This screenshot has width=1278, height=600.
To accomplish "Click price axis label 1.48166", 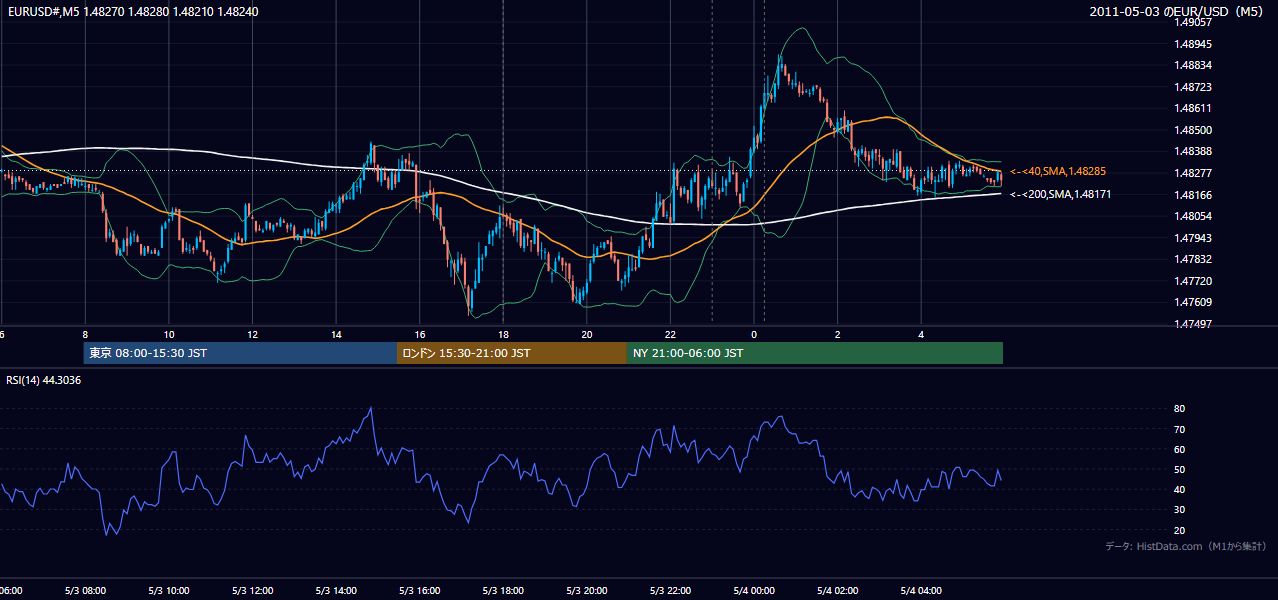I will [1193, 195].
